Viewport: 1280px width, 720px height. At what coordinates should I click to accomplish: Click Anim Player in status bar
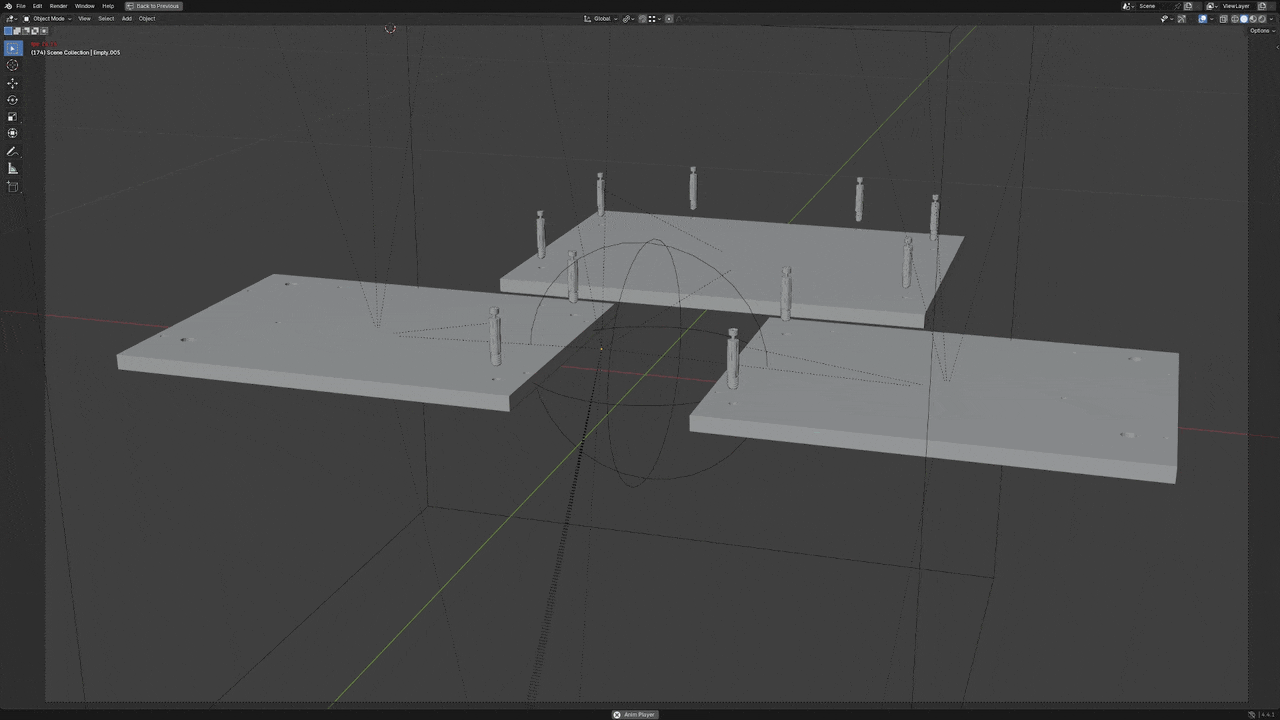(x=635, y=714)
